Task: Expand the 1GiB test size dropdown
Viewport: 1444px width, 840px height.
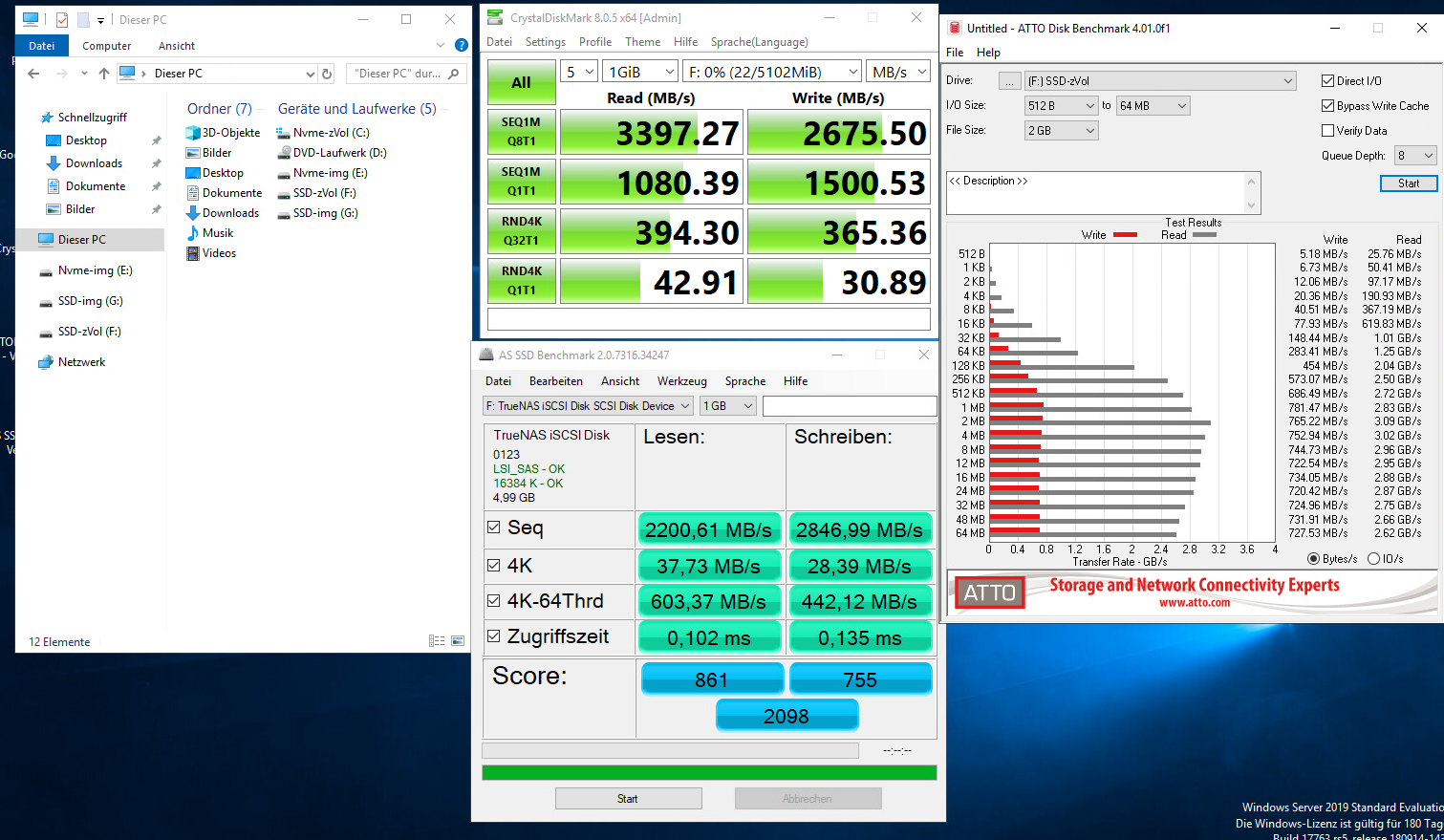Action: [641, 72]
